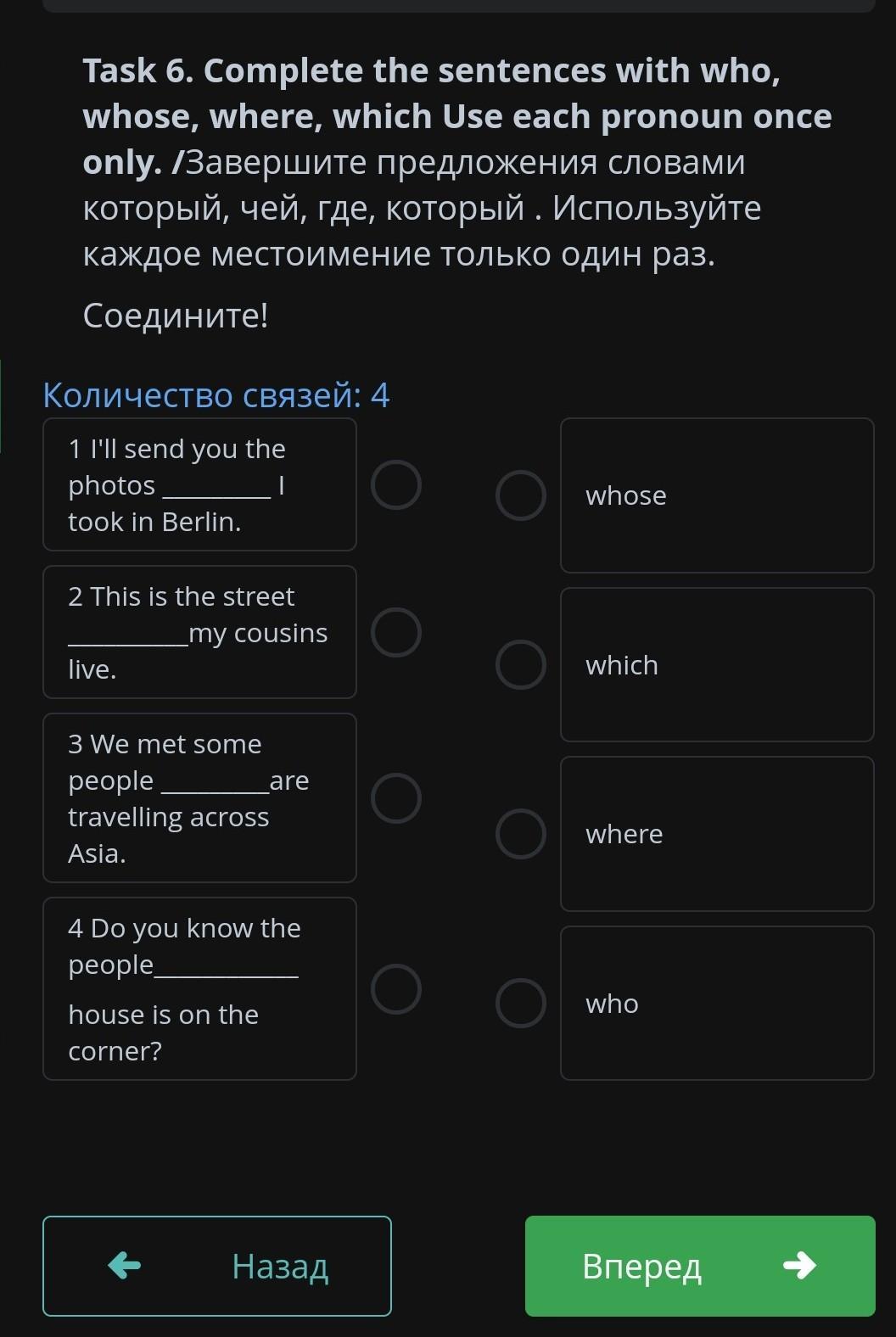Click the 'who' answer card
This screenshot has width=896, height=1337.
pyautogui.click(x=717, y=1003)
